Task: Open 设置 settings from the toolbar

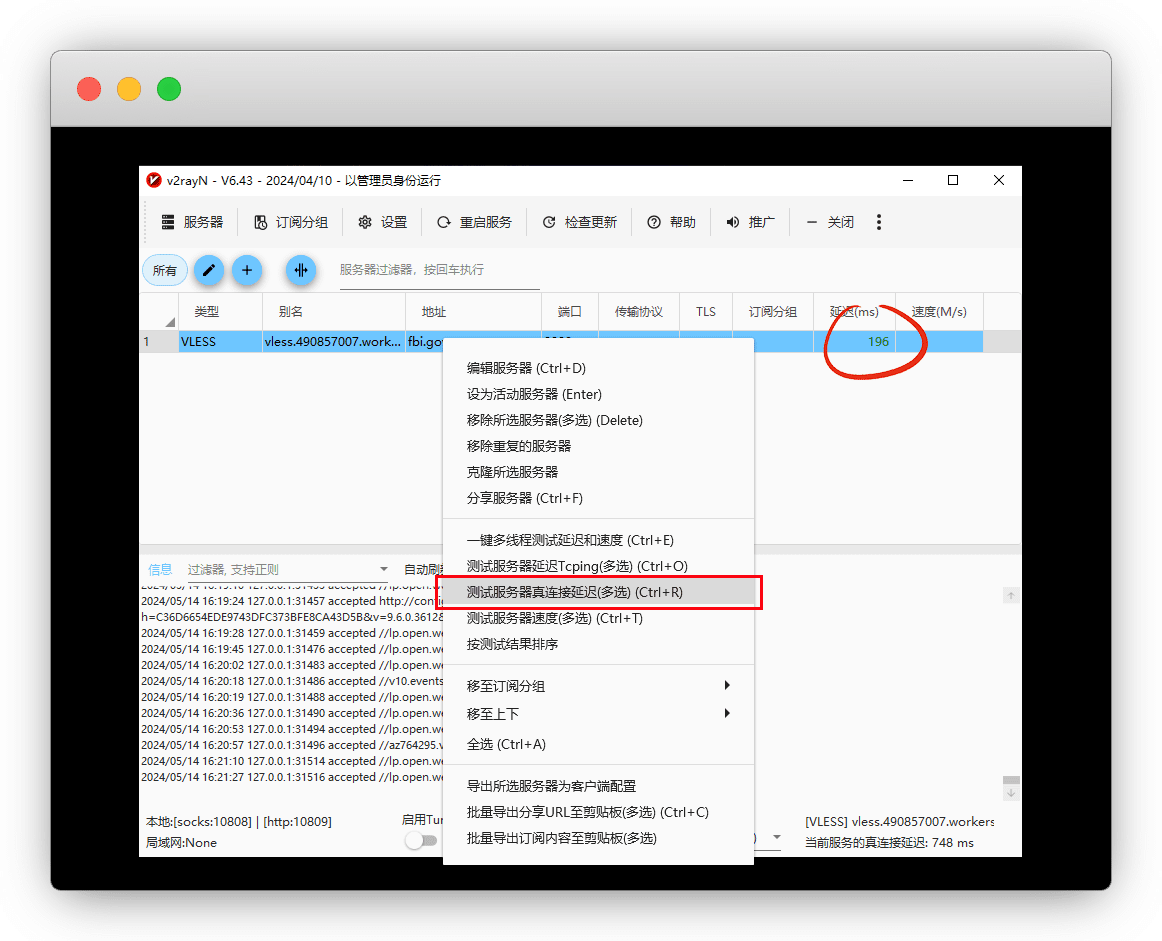Action: coord(383,222)
